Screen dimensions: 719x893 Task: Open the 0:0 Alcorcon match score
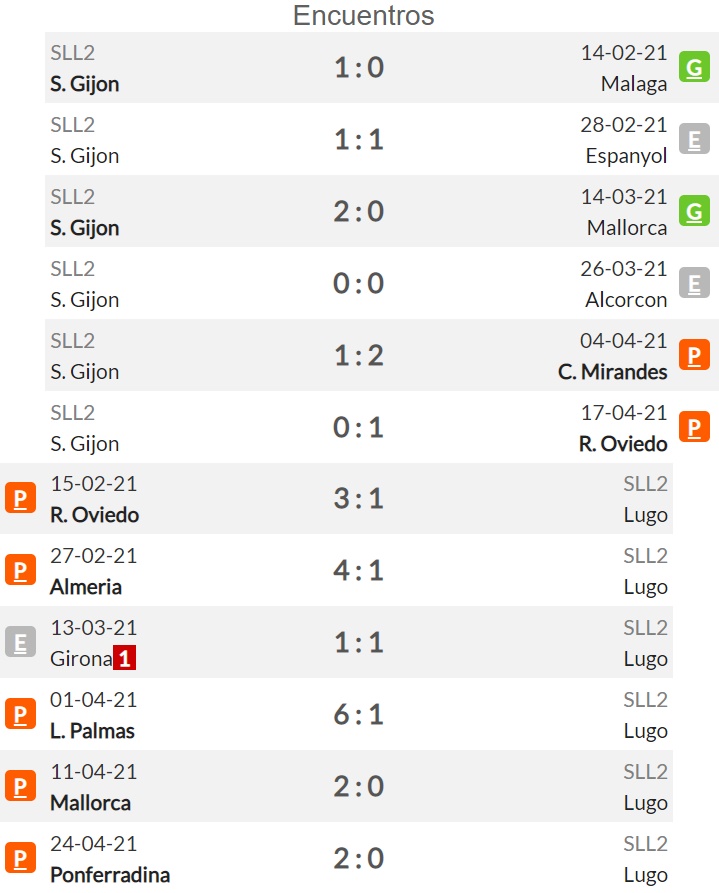359,283
